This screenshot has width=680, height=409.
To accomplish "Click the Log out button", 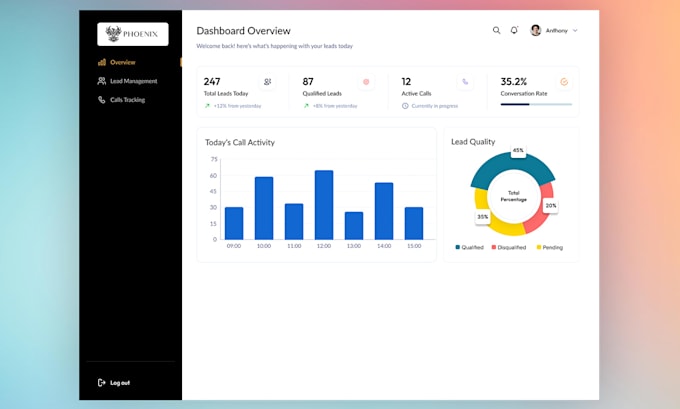I will click(114, 383).
